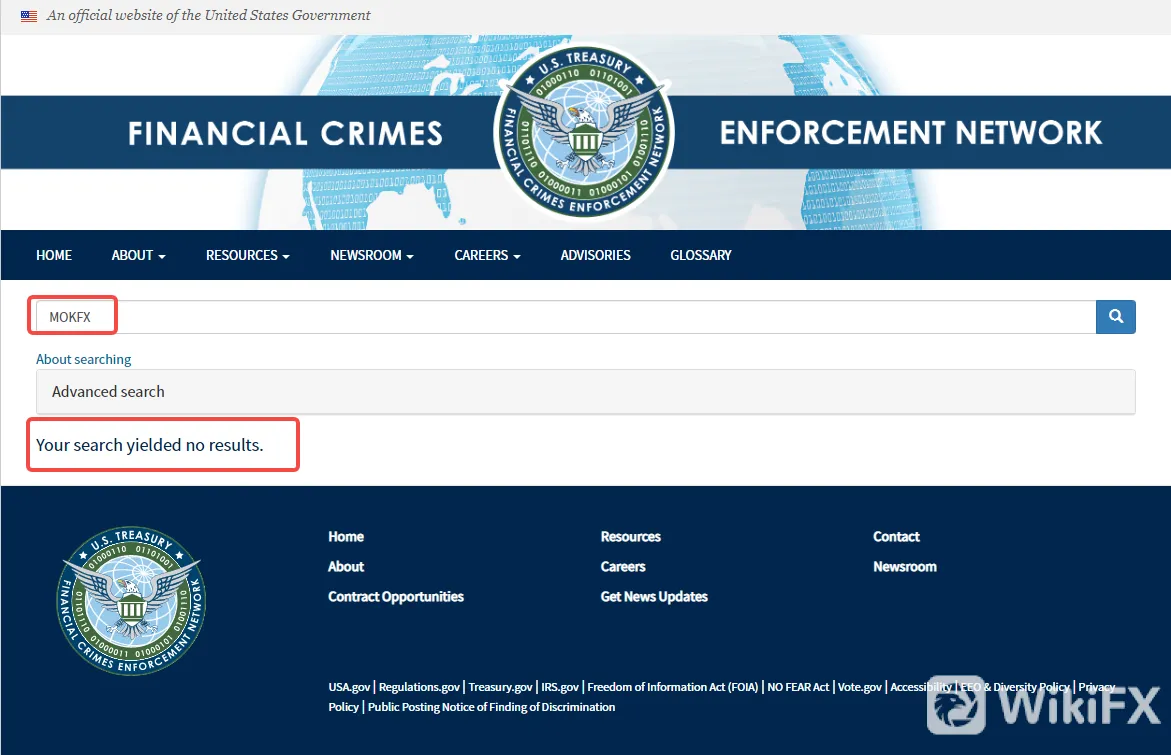Open the Vote.gov footer link
Image resolution: width=1171 pixels, height=755 pixels.
coord(860,687)
